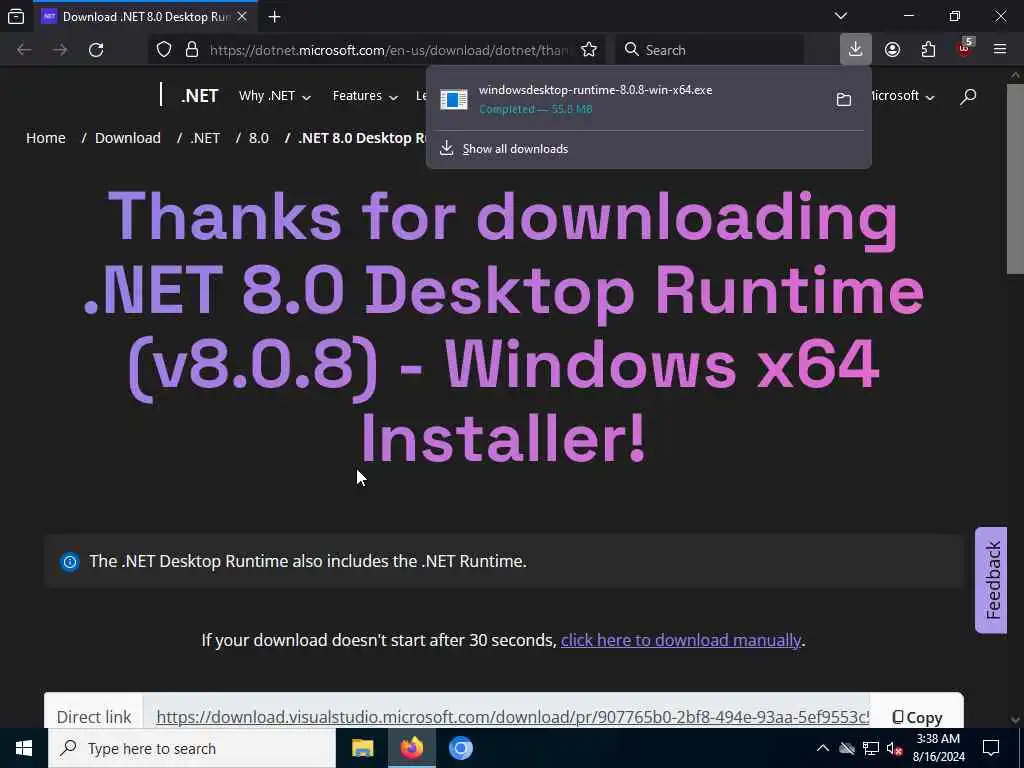Reload the current page

click(x=96, y=50)
